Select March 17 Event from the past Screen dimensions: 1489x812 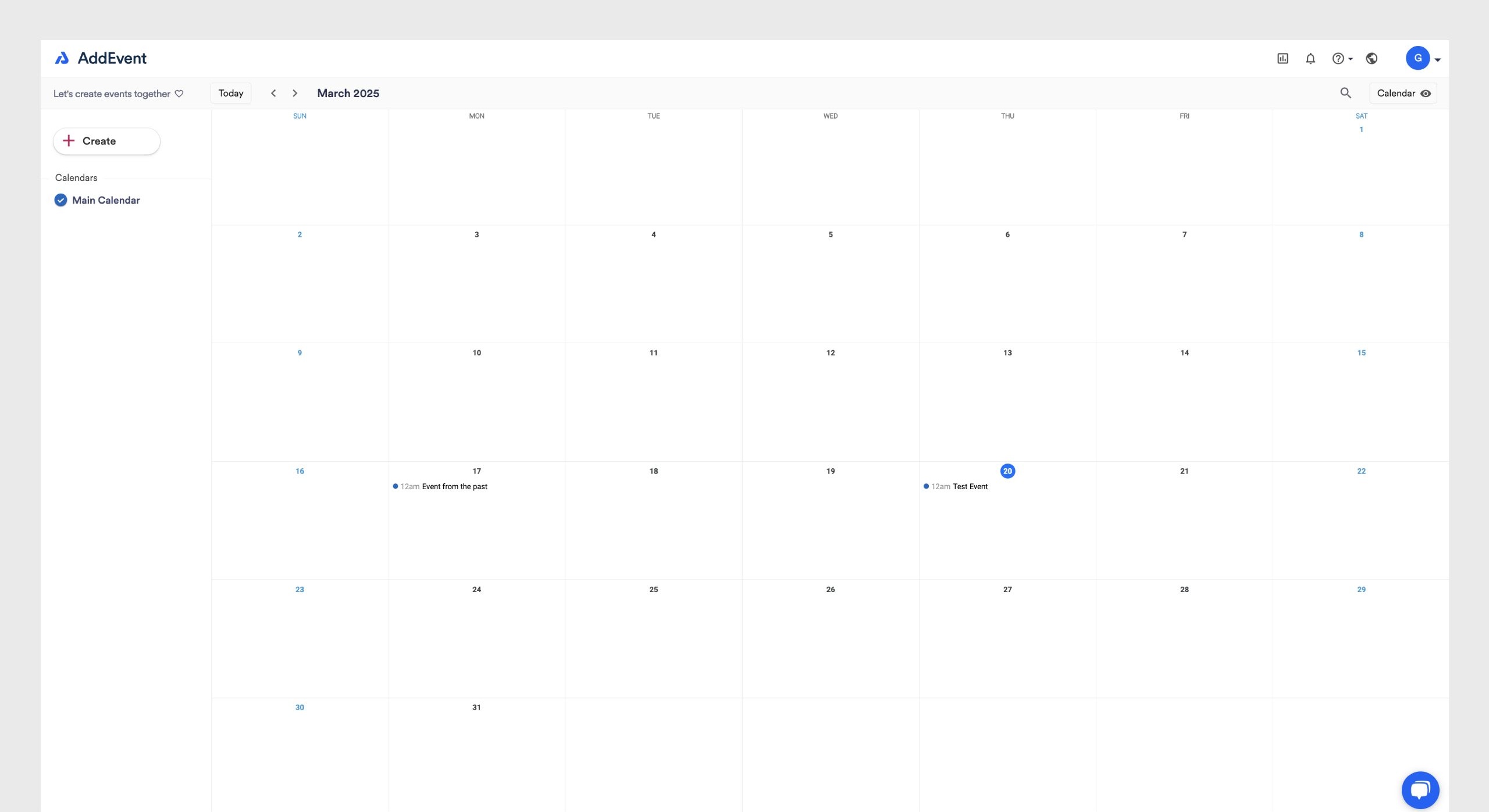click(x=455, y=486)
